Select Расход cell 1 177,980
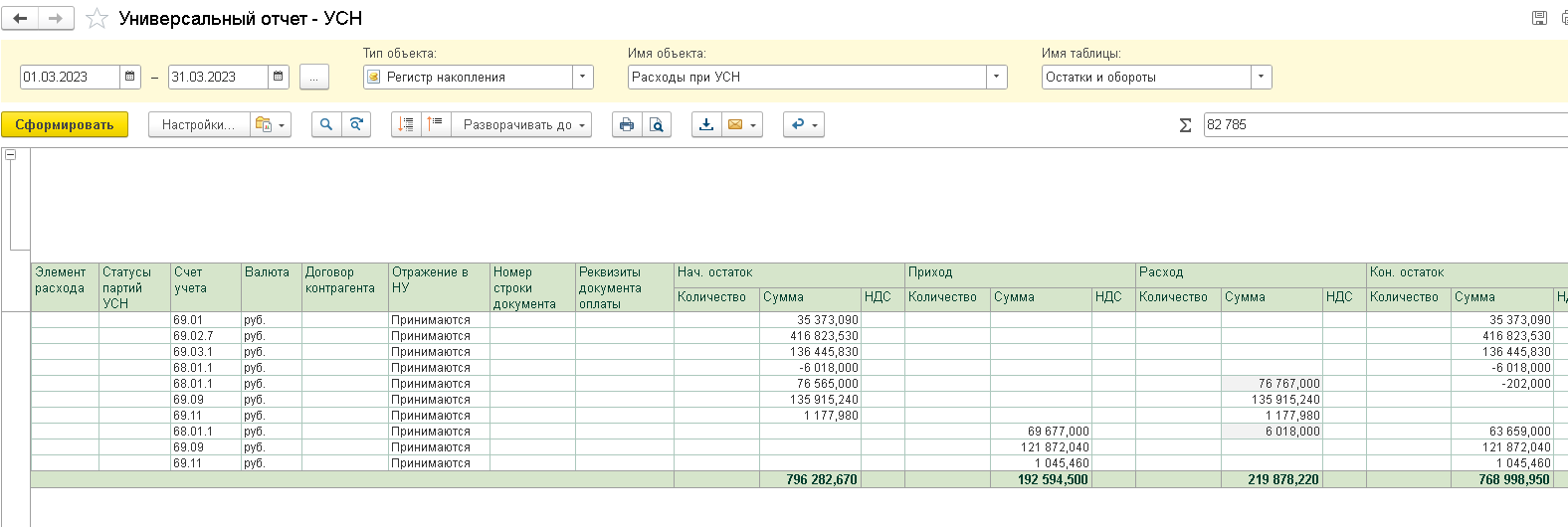This screenshot has width=1568, height=527. pyautogui.click(x=1272, y=416)
